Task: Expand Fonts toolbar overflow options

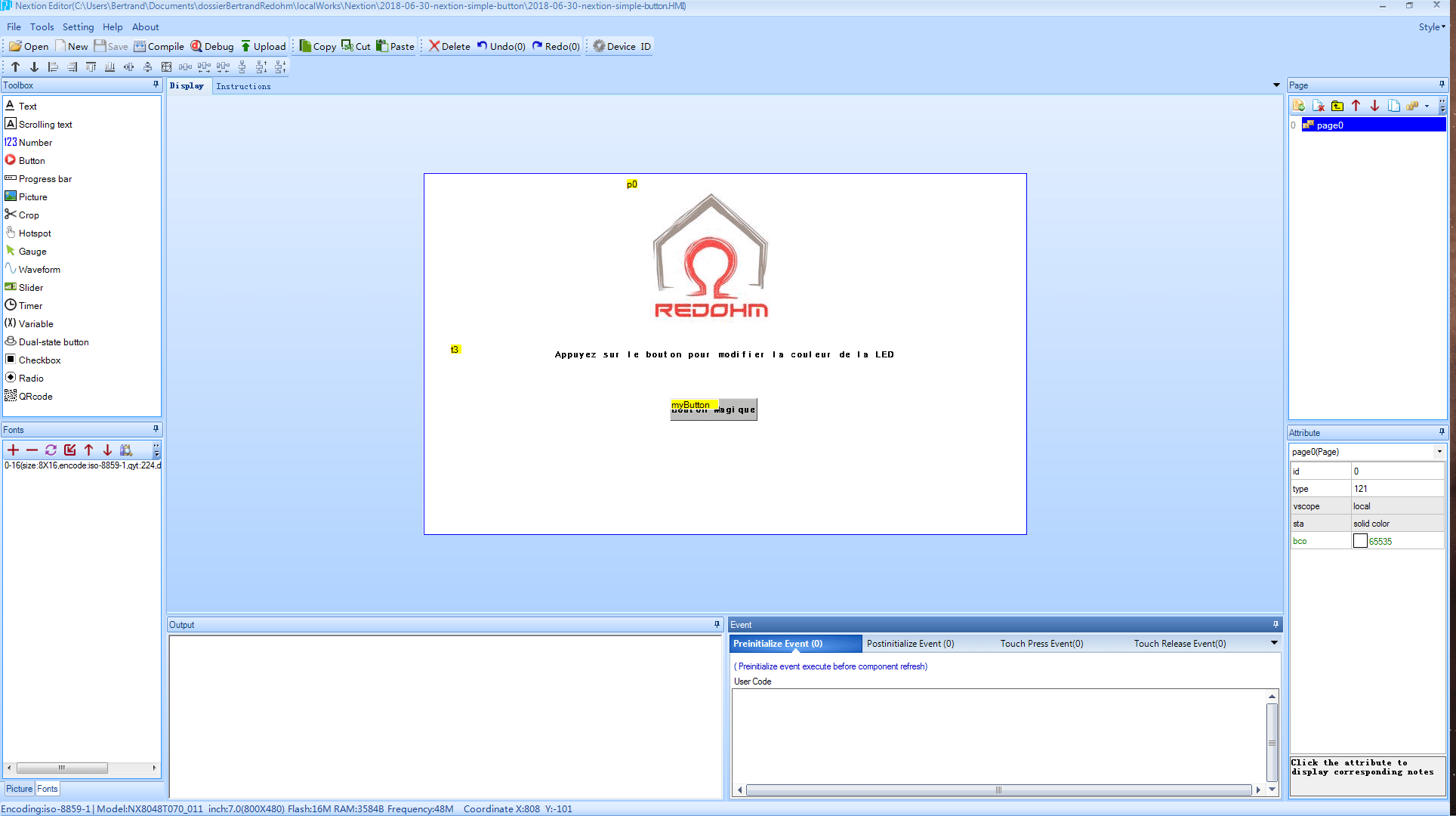Action: coord(156,450)
